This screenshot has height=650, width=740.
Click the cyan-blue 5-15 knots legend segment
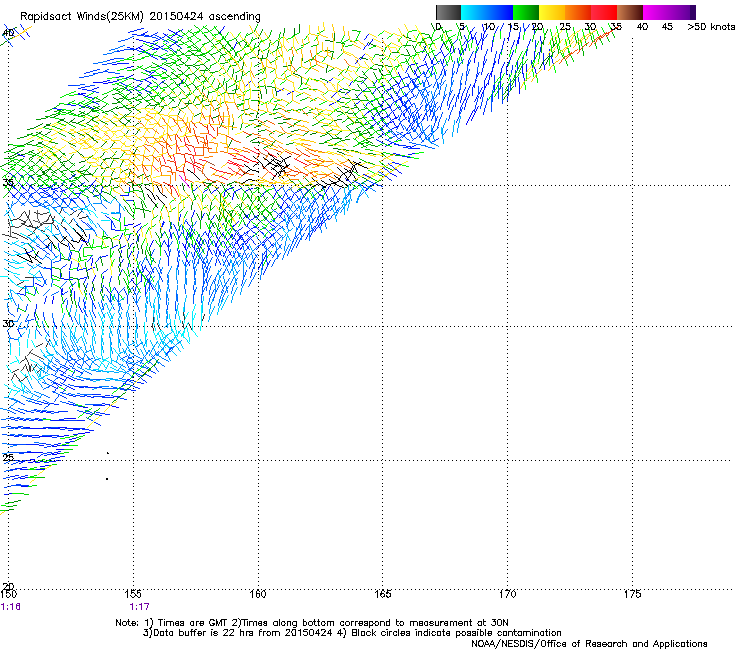point(487,12)
